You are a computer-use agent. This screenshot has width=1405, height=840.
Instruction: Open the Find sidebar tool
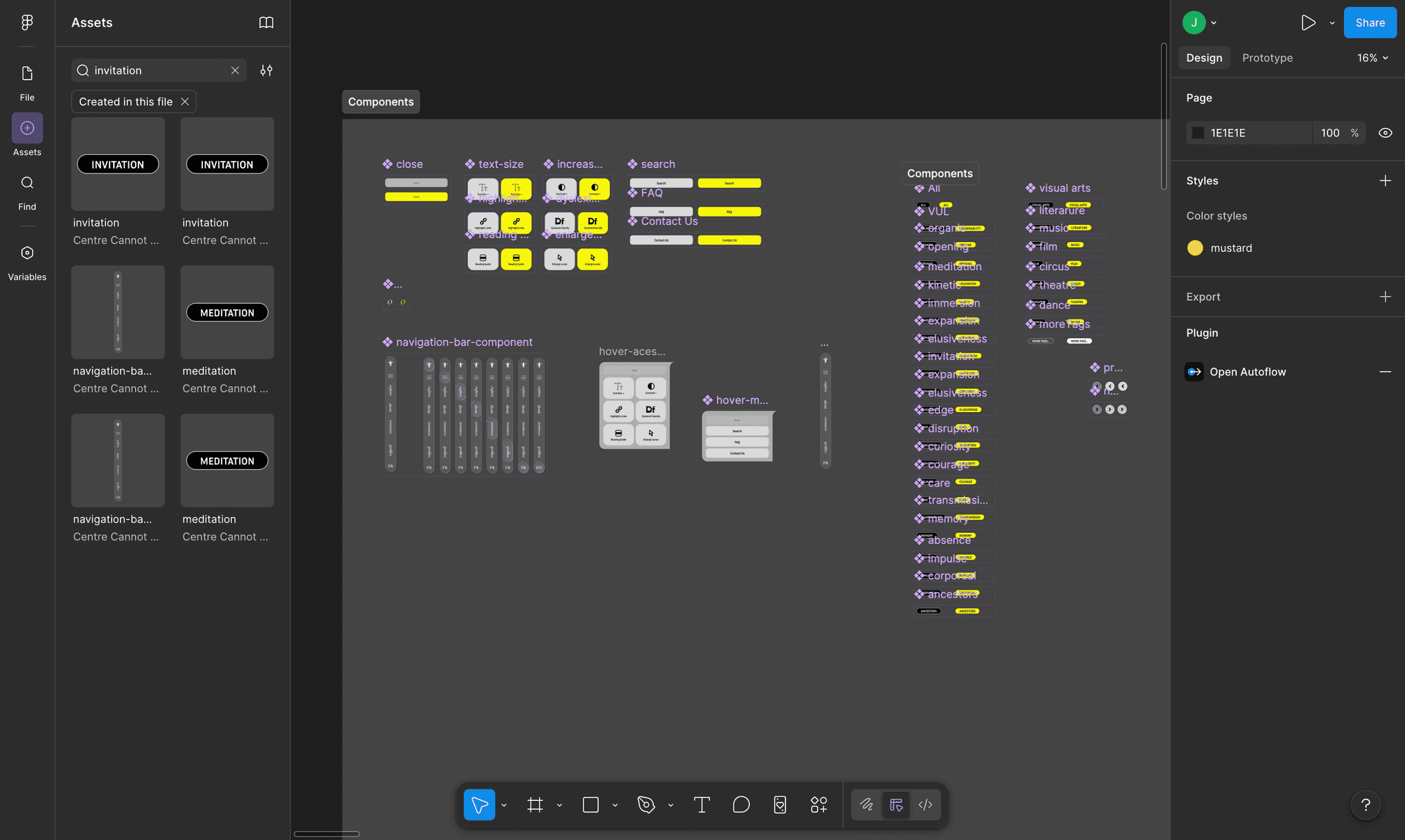point(27,193)
